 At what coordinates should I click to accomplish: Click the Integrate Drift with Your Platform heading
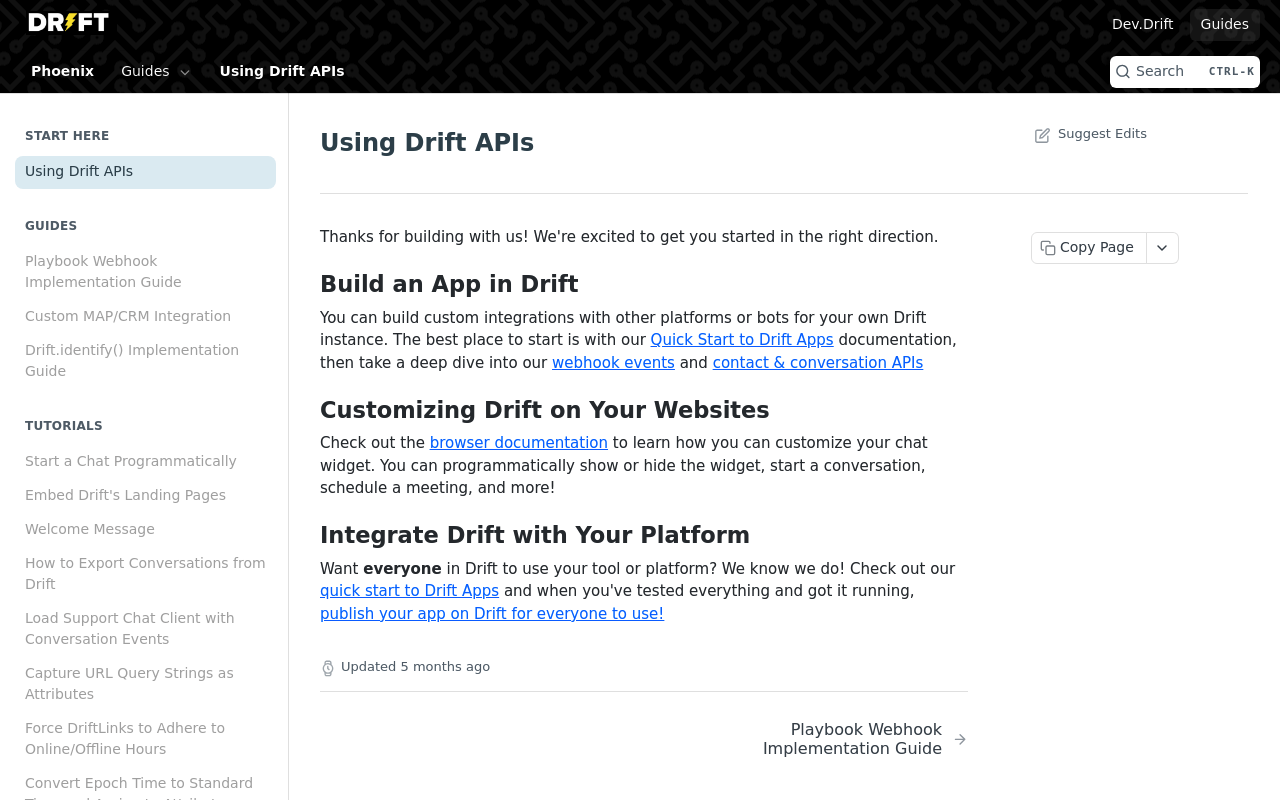point(535,535)
